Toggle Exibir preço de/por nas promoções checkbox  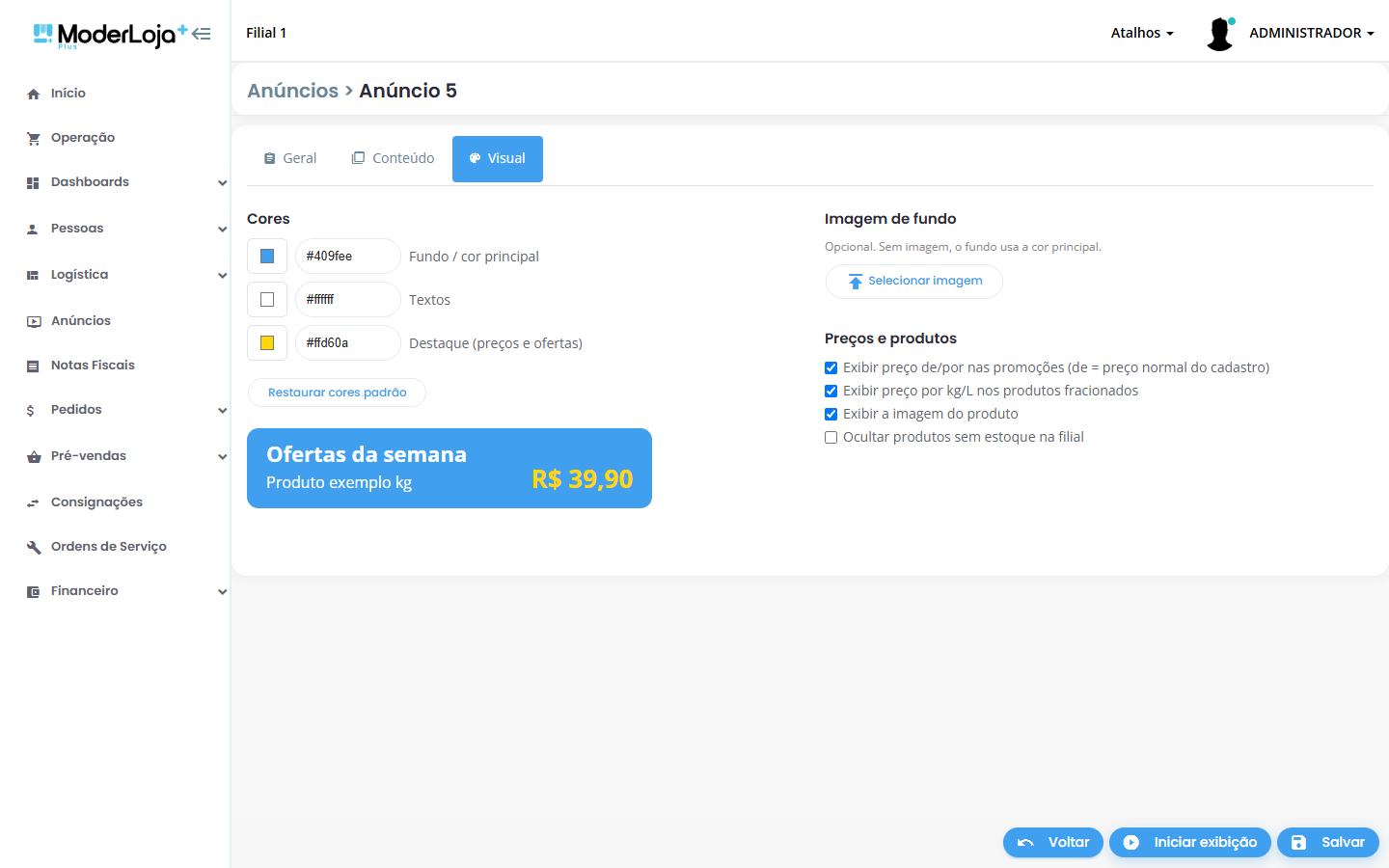tap(831, 367)
